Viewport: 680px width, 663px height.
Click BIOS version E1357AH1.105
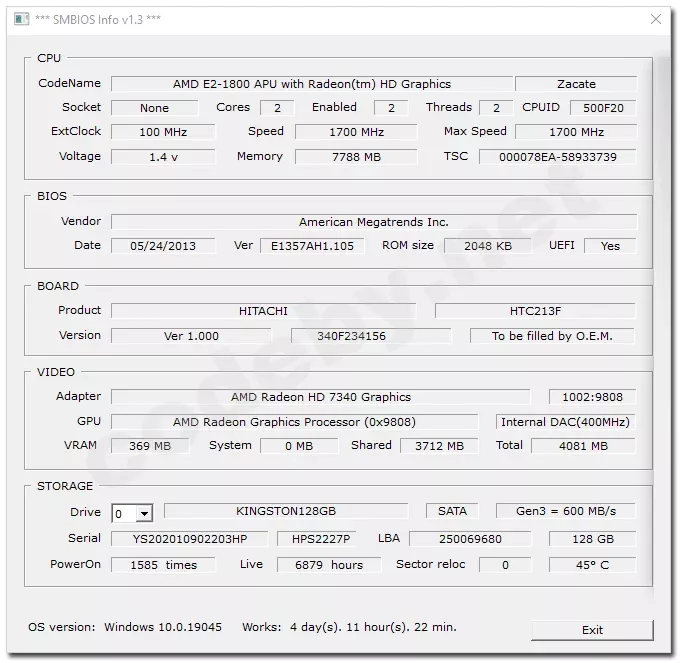click(x=312, y=246)
